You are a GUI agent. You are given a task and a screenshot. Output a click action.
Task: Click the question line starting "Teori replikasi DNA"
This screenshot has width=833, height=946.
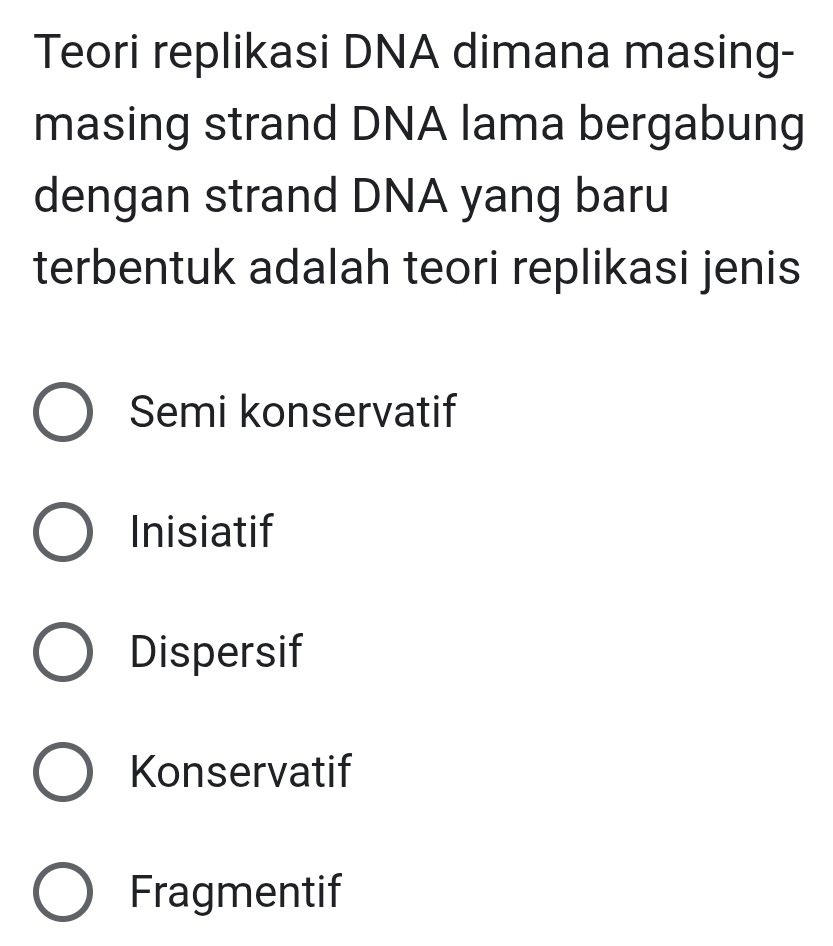pyautogui.click(x=416, y=52)
